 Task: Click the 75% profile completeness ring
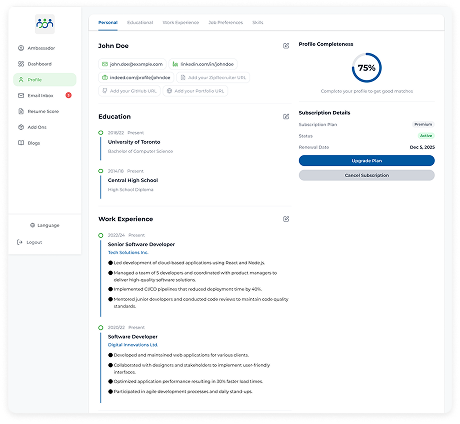tap(367, 68)
